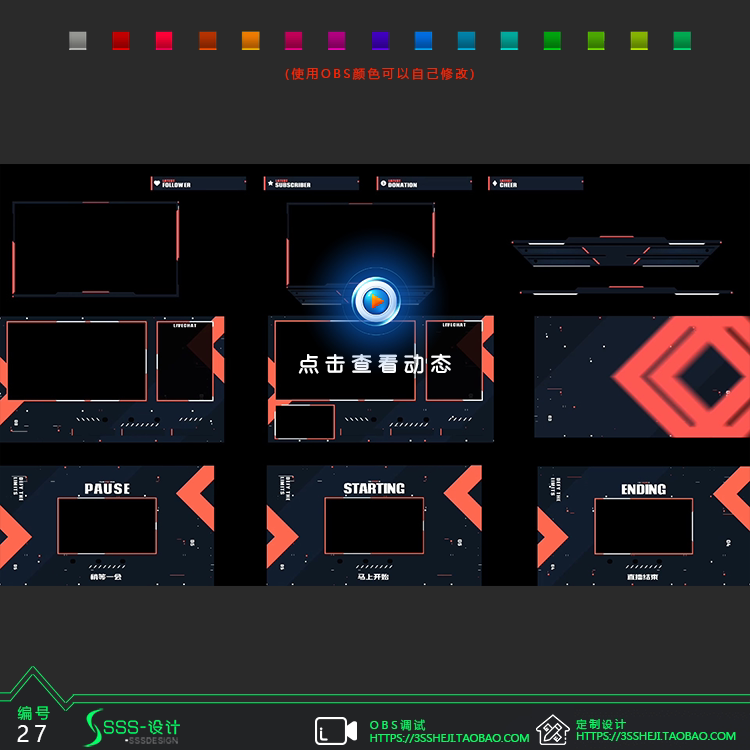Open the 定制设计 taobao link
Viewport: 750px width, 750px height.
tap(656, 736)
